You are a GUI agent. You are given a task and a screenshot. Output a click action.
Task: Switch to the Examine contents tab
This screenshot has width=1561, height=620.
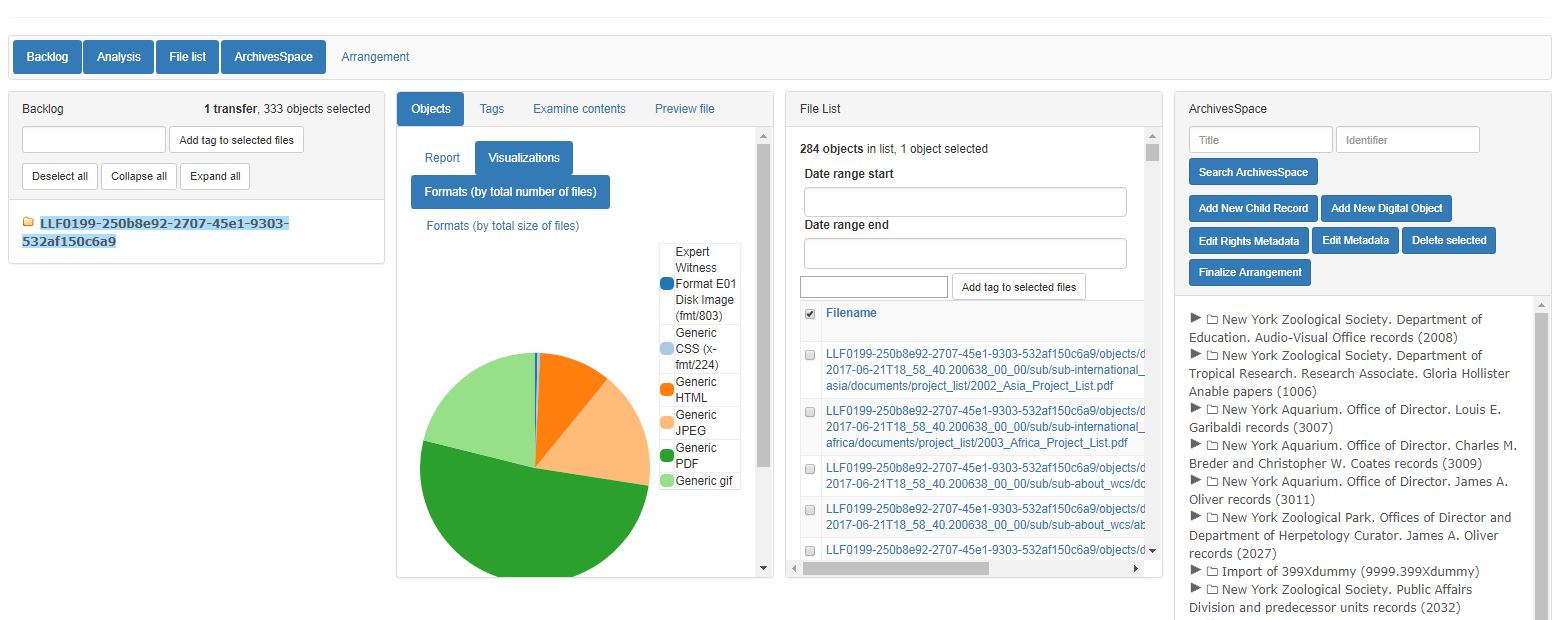point(579,109)
